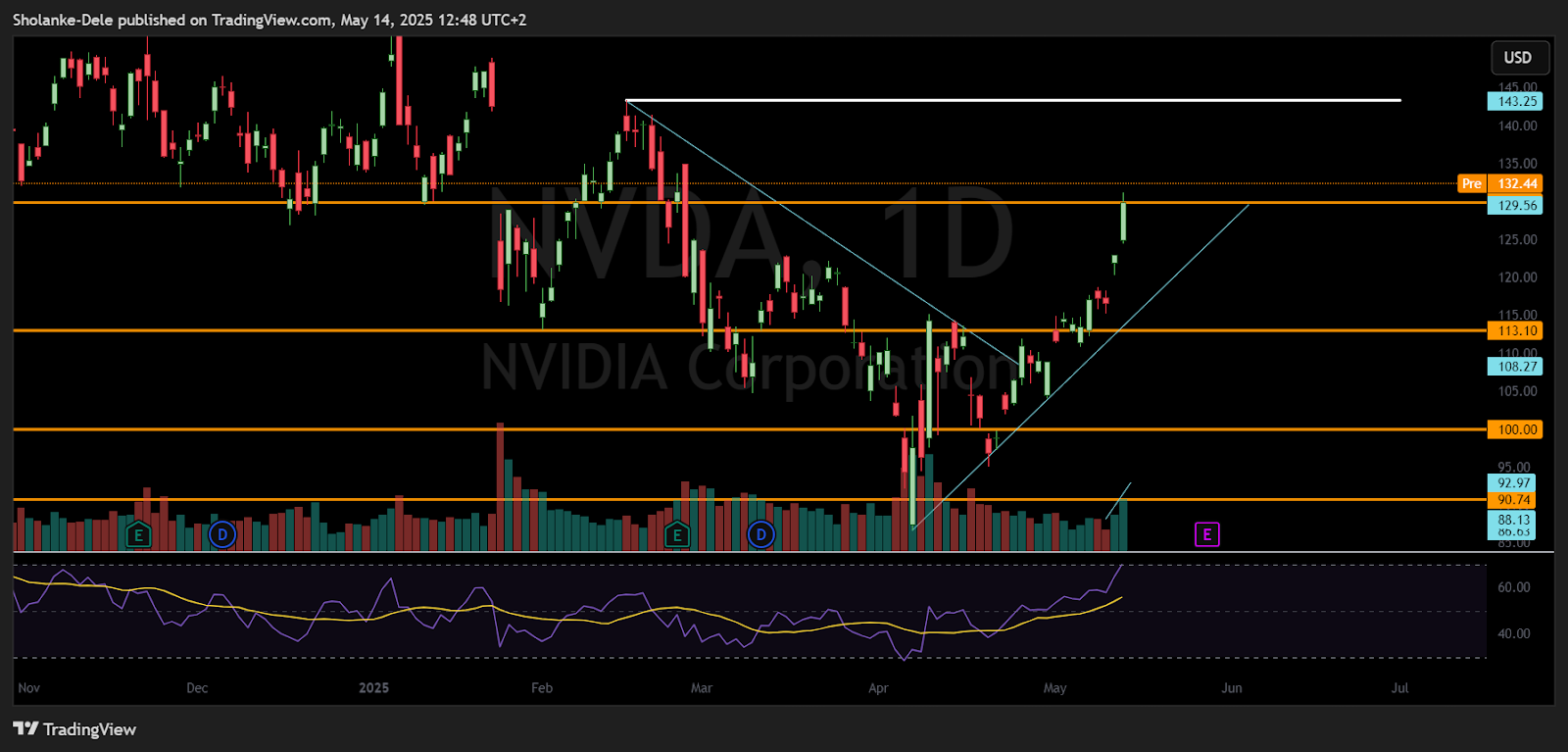1568x752 pixels.
Task: Click the Jul label on time axis
Action: click(x=1400, y=688)
